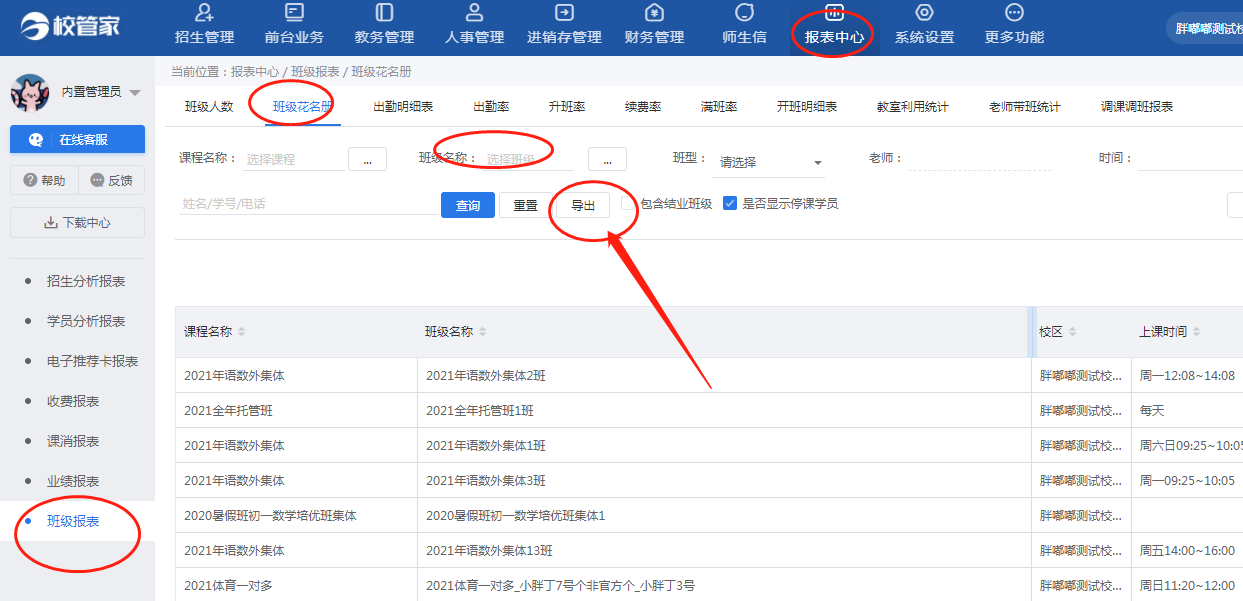The height and width of the screenshot is (601, 1243).
Task: Click the 导出 export button
Action: (583, 205)
